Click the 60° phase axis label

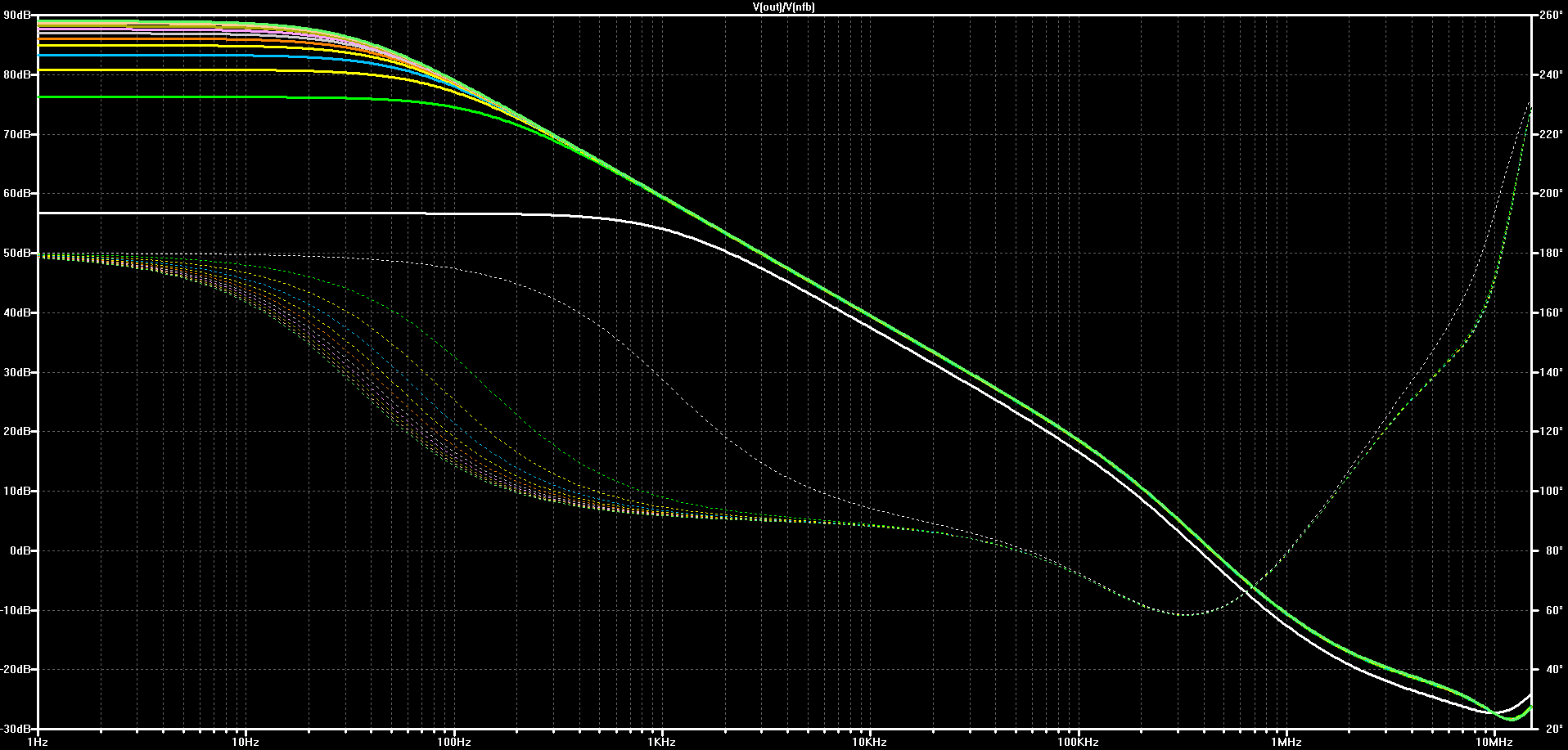coord(1552,610)
